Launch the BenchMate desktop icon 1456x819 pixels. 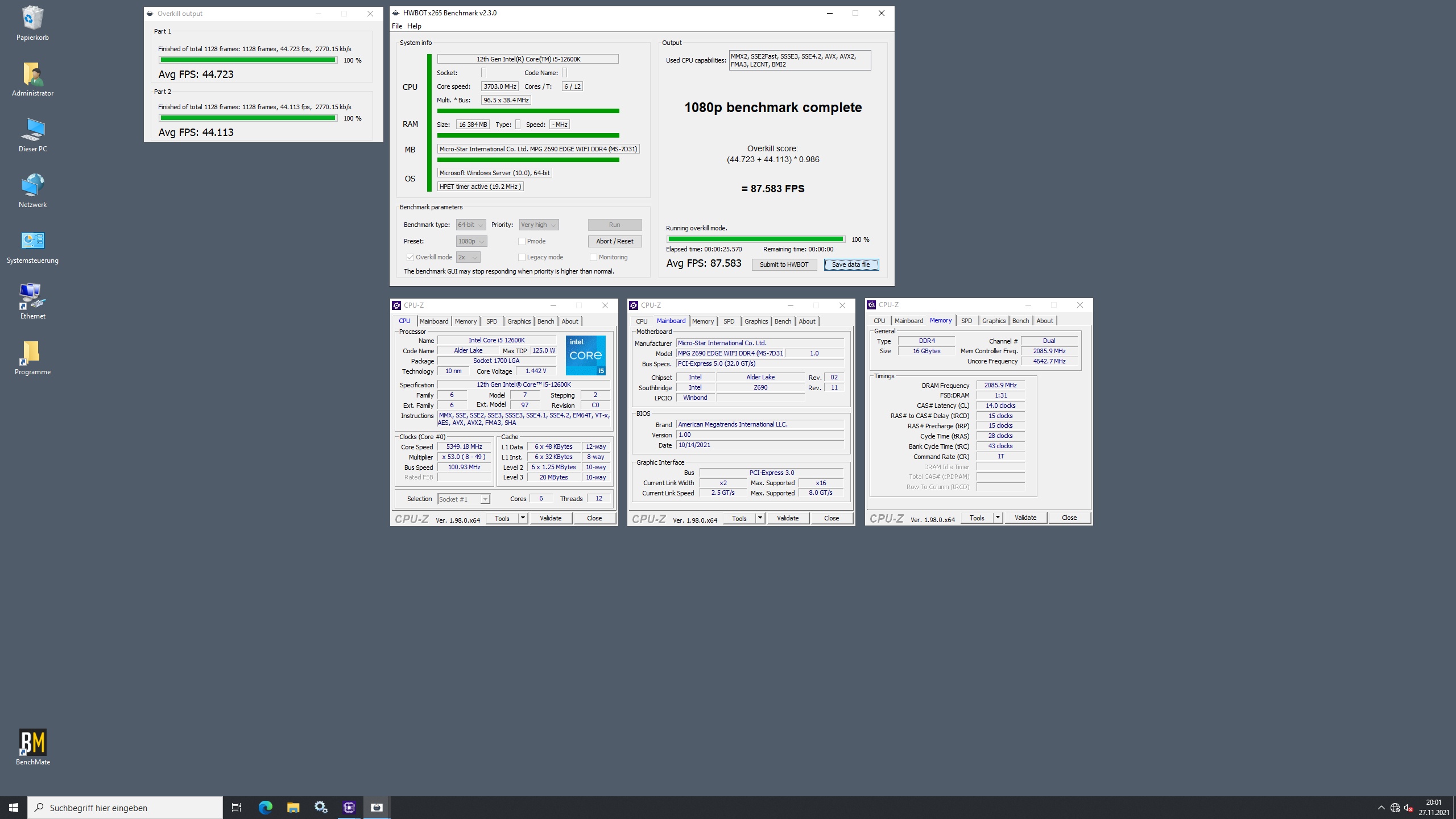click(x=32, y=748)
